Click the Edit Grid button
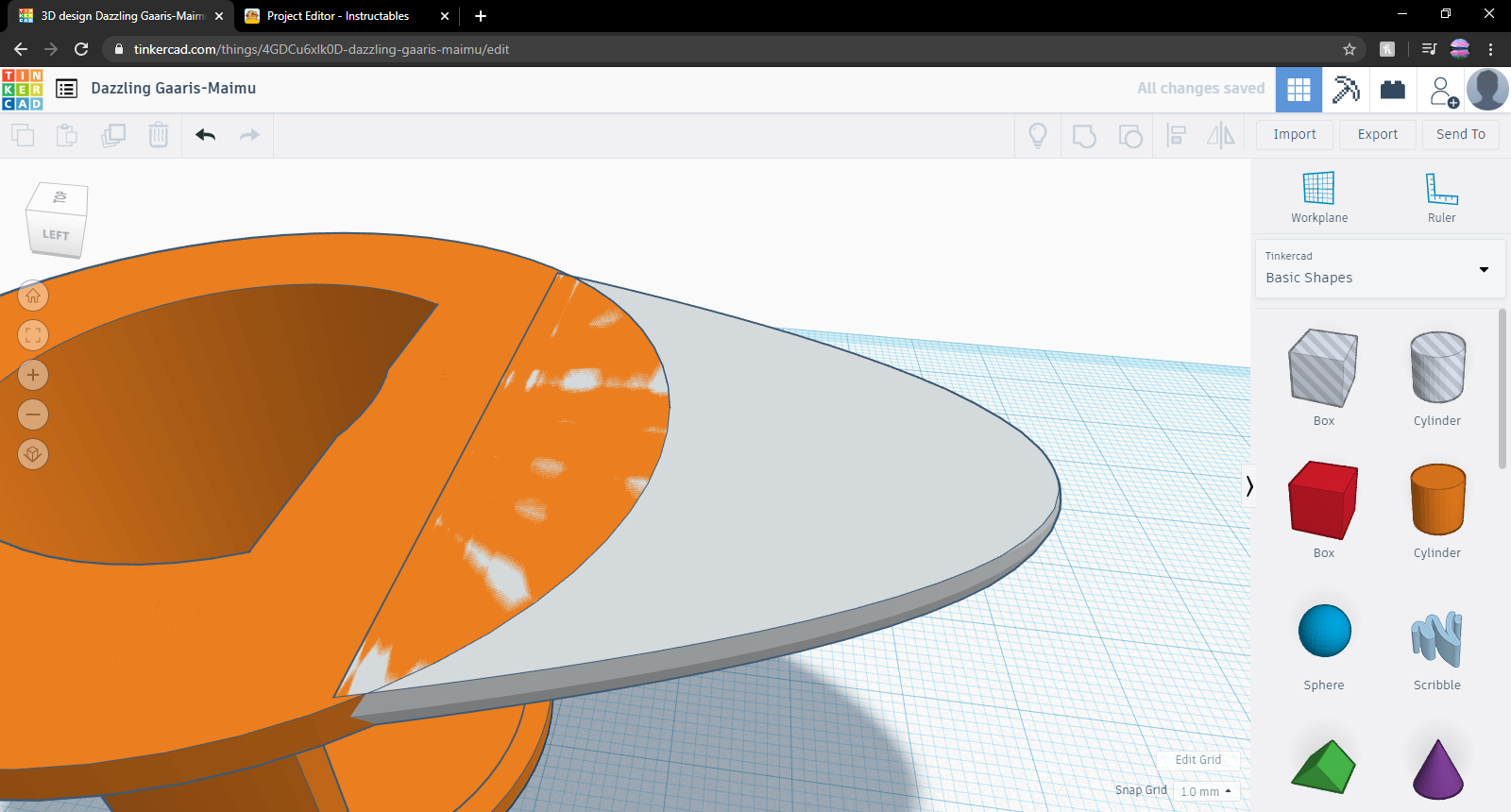The image size is (1511, 812). pyautogui.click(x=1198, y=760)
